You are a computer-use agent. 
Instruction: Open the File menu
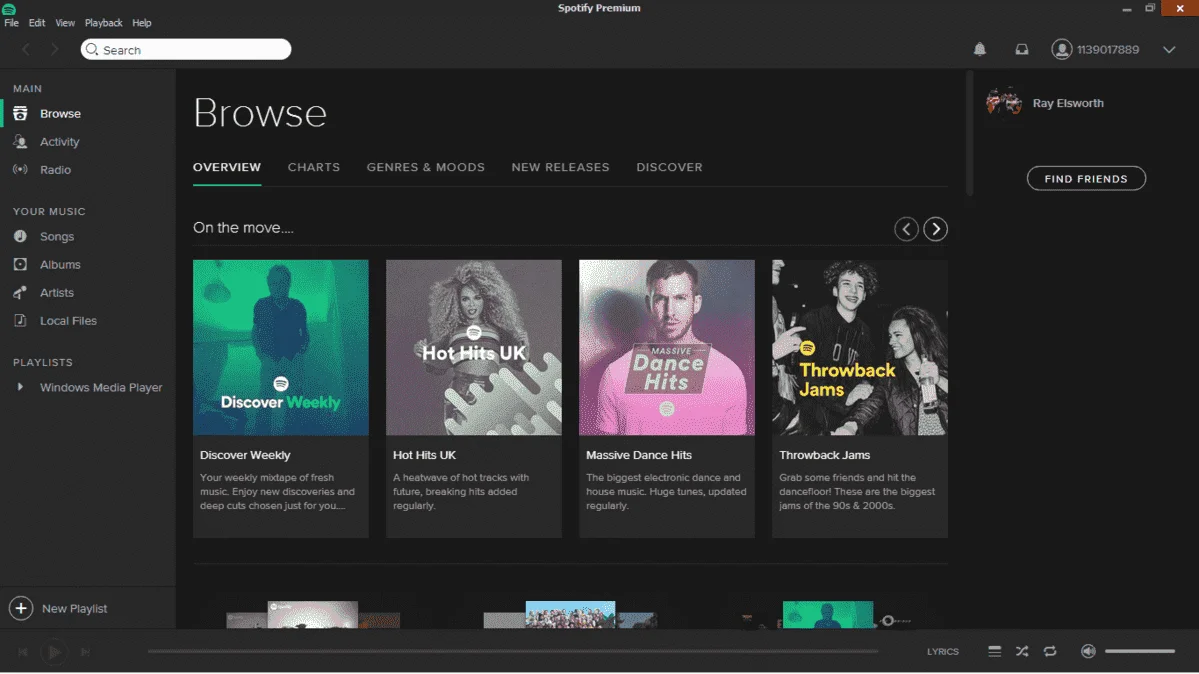pos(11,23)
